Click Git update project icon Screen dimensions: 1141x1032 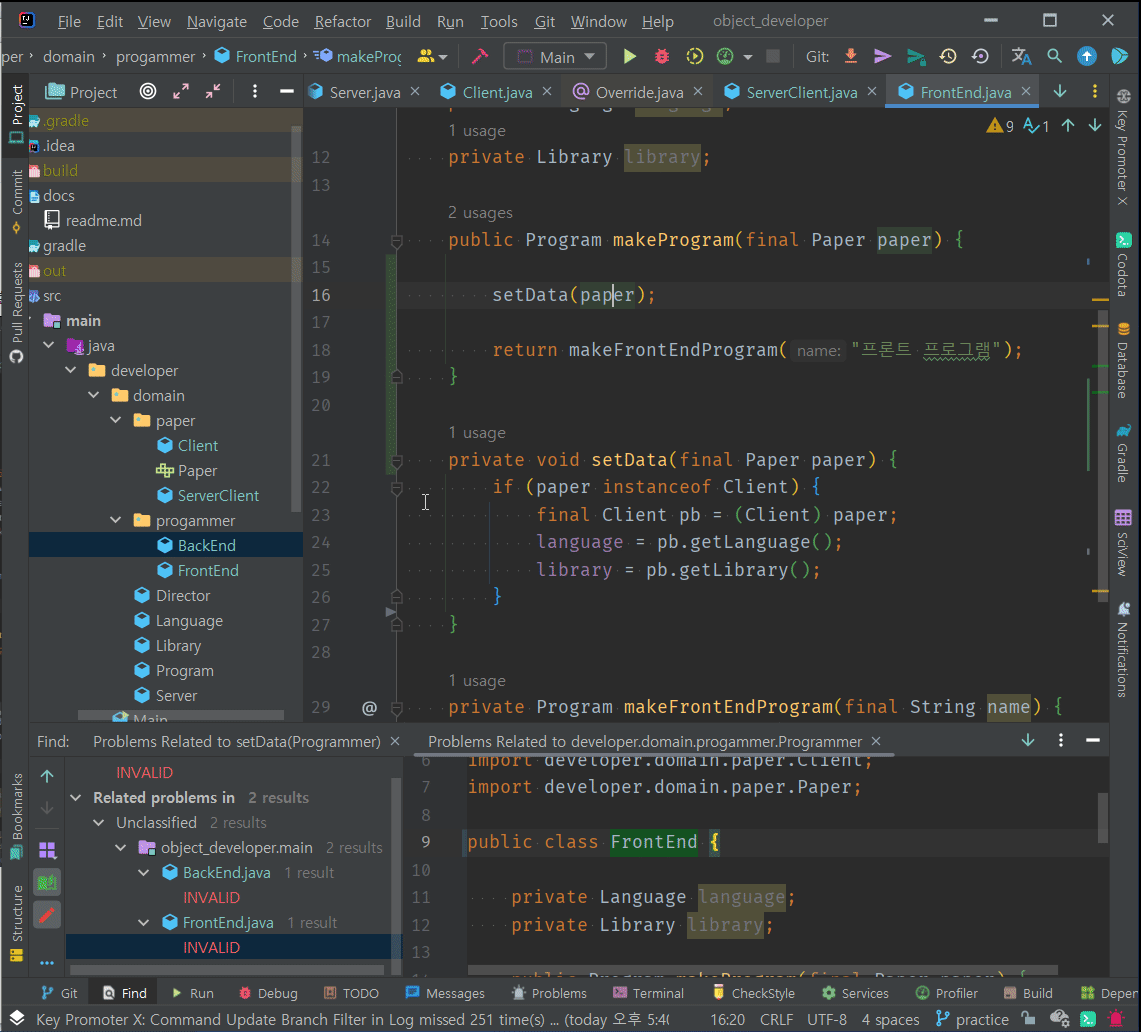pos(850,56)
